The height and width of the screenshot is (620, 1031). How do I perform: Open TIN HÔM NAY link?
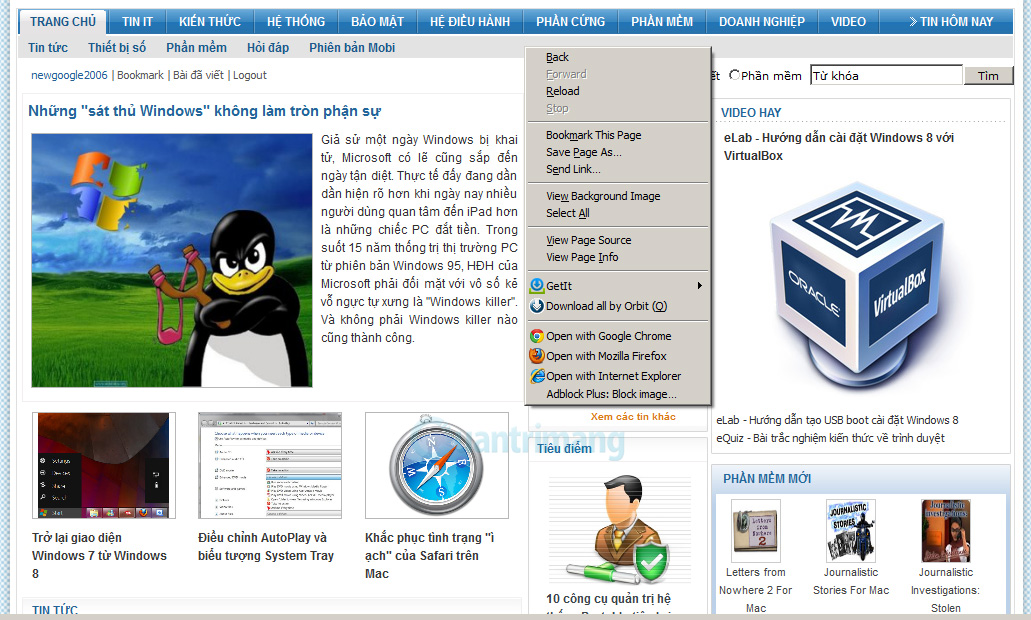pyautogui.click(x=951, y=22)
